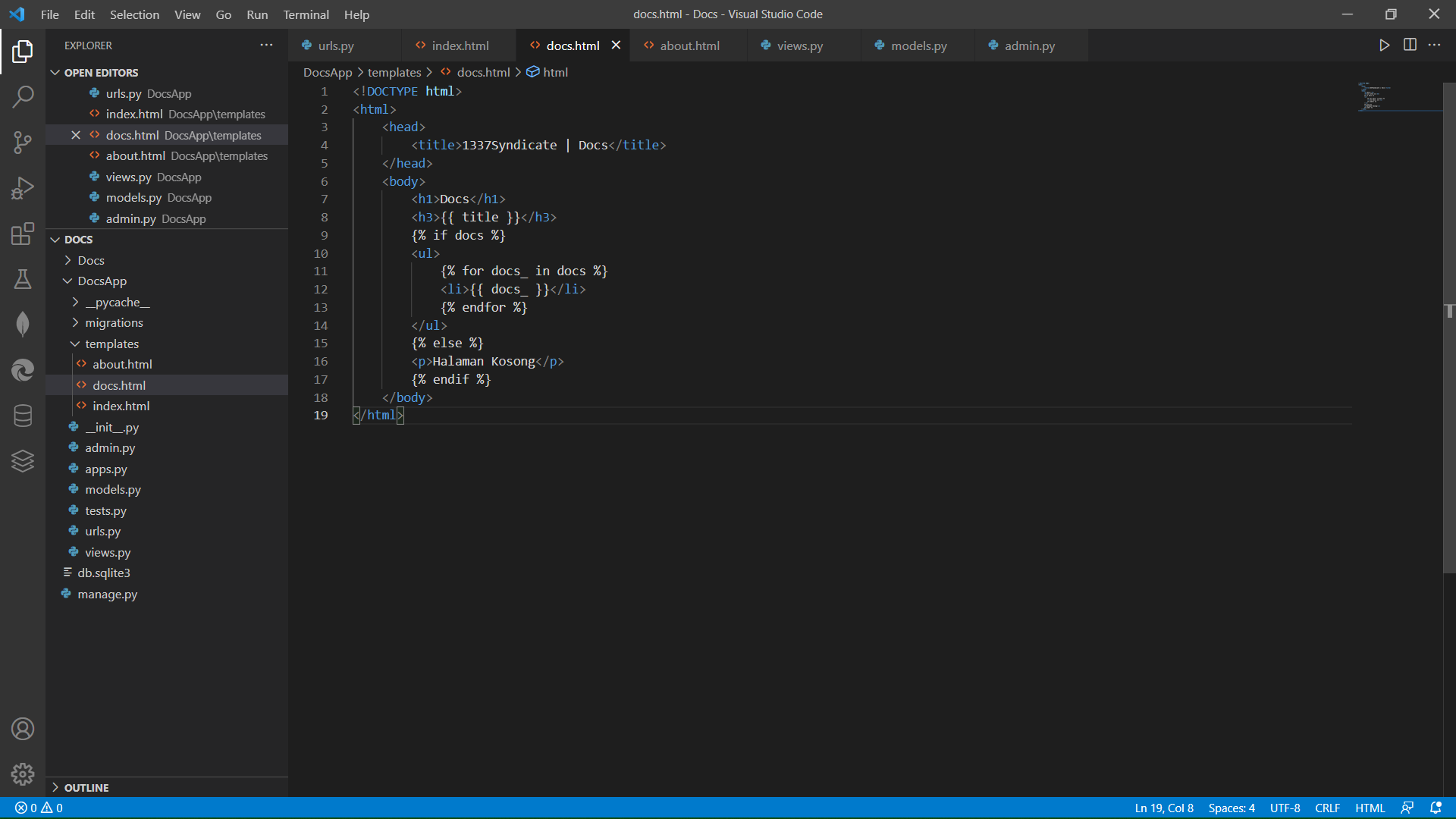The width and height of the screenshot is (1456, 819).
Task: Open the MongoDB leaf icon view
Action: tap(23, 325)
